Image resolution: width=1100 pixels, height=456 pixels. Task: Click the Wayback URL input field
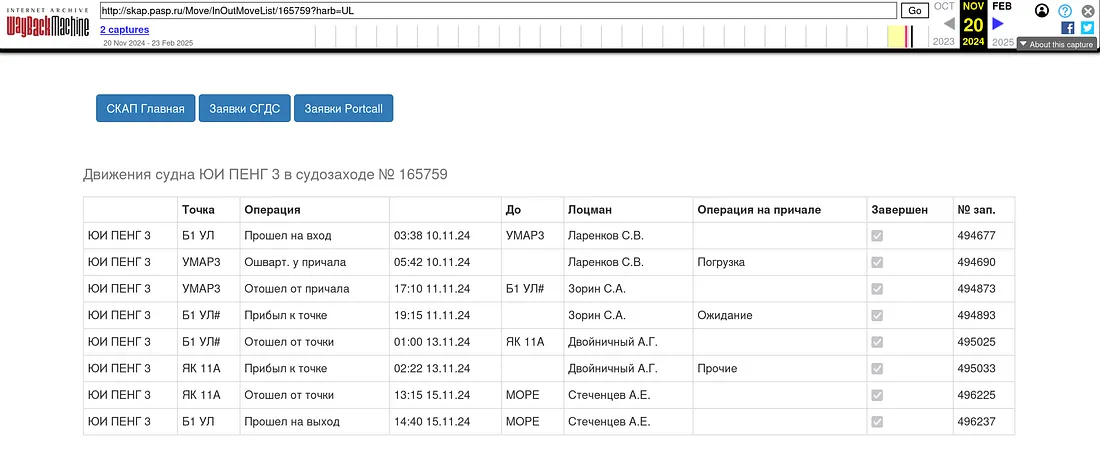(498, 10)
